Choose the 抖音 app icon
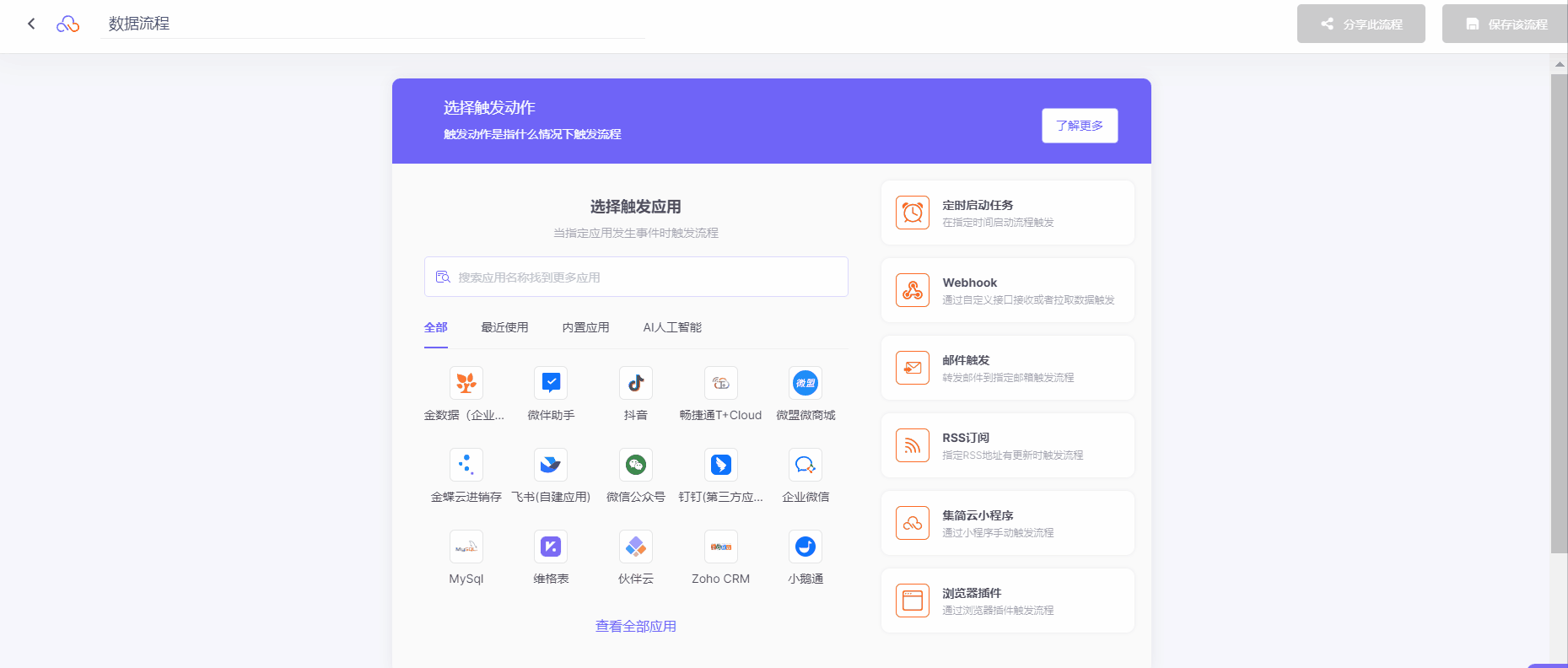This screenshot has width=1568, height=668. [636, 383]
